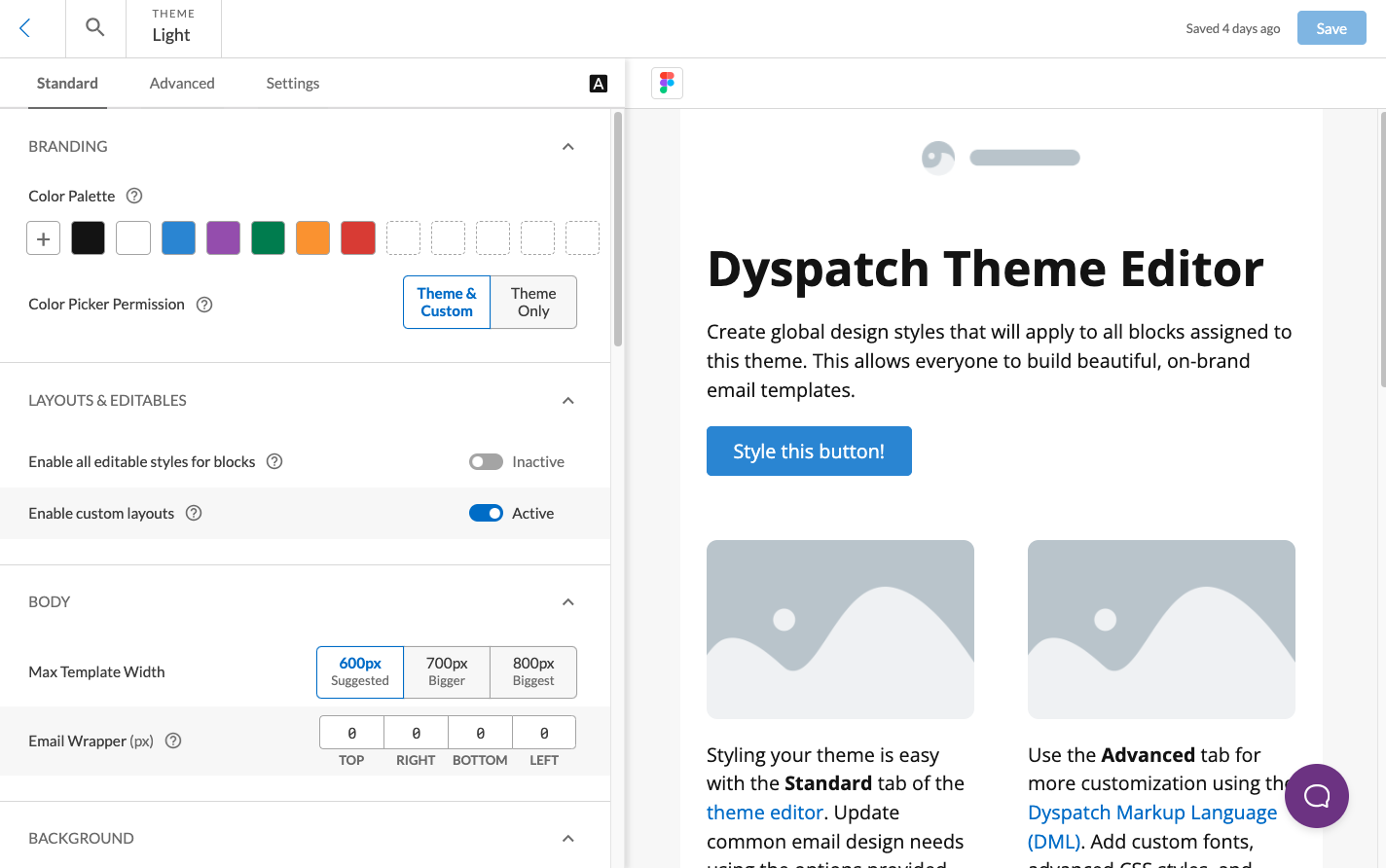Image resolution: width=1386 pixels, height=868 pixels.
Task: Select the red color swatch
Action: click(x=358, y=238)
